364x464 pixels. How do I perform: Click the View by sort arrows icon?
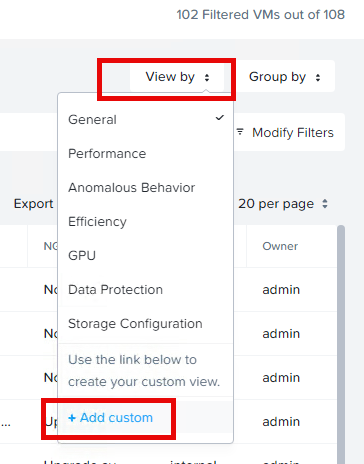[x=207, y=77]
